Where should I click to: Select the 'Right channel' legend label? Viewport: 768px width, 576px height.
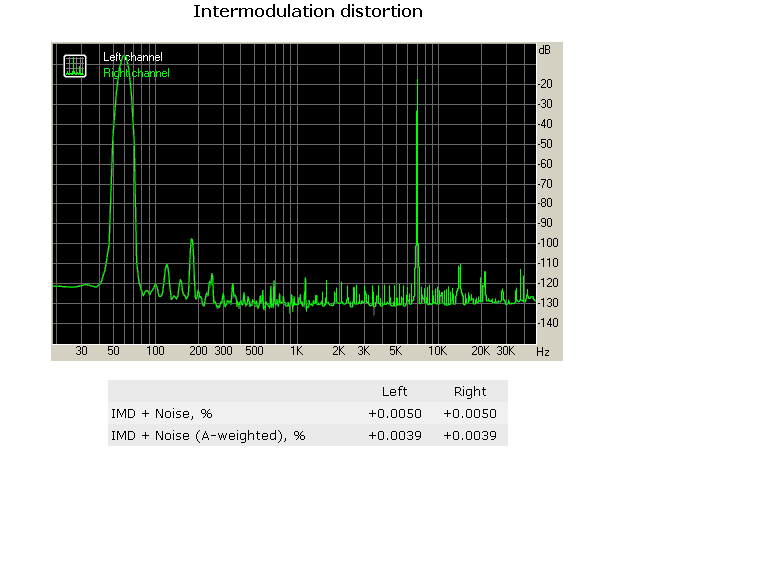point(136,73)
